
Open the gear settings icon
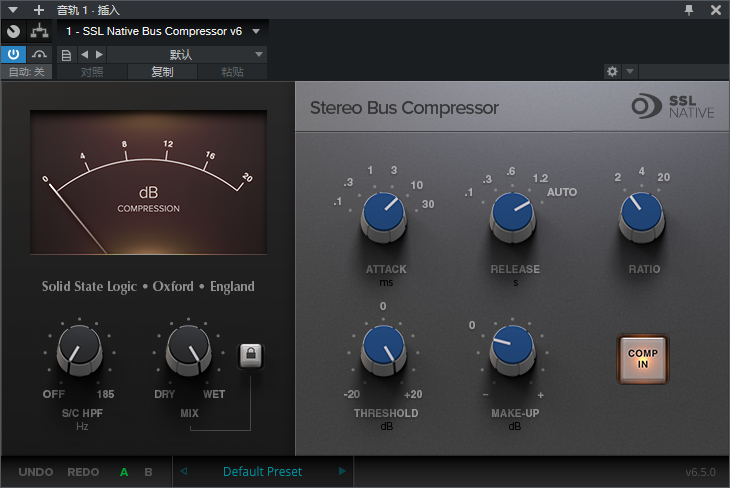tap(612, 71)
